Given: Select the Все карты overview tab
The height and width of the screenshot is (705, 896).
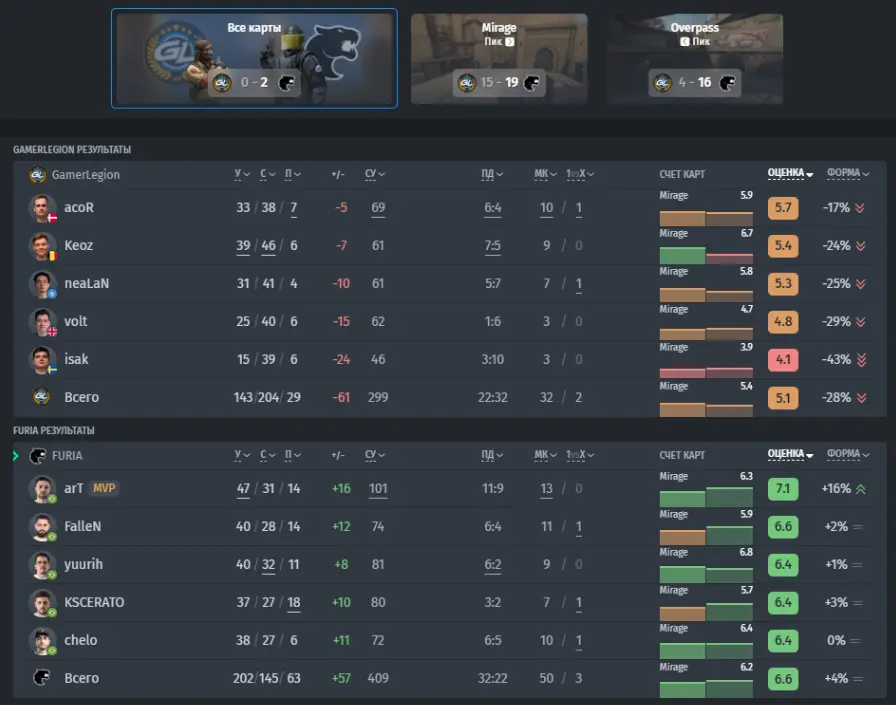Looking at the screenshot, I should coord(254,58).
